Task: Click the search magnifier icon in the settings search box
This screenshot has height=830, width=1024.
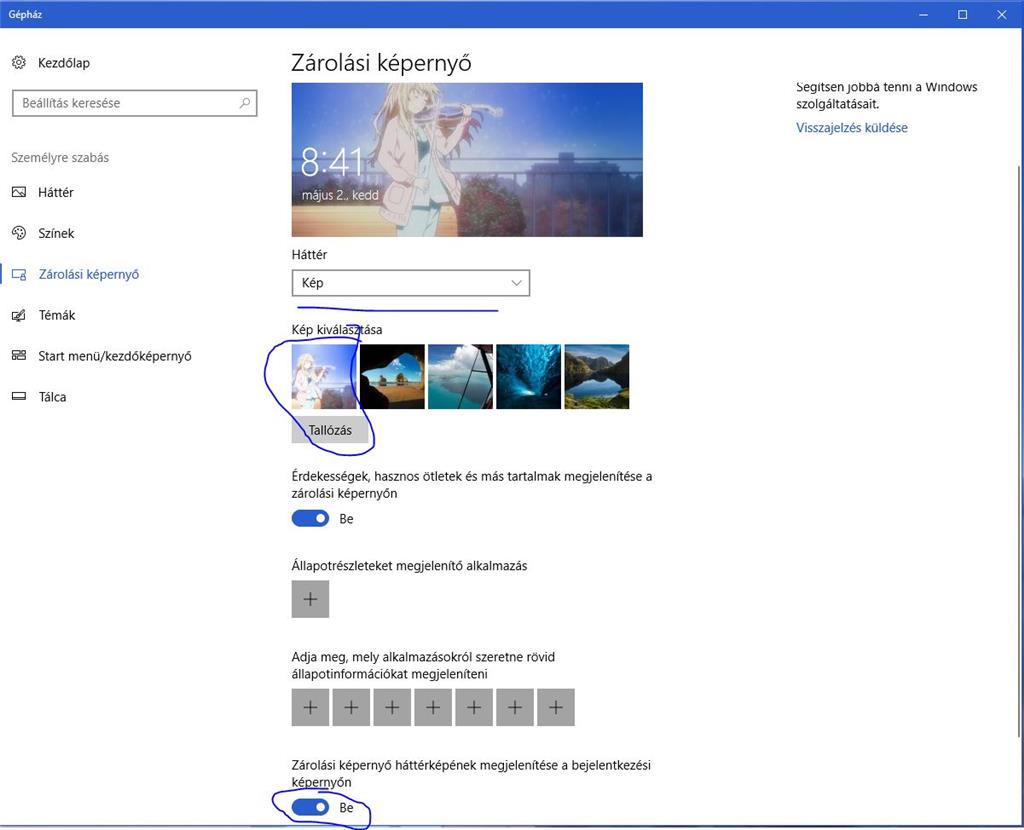Action: tap(245, 103)
